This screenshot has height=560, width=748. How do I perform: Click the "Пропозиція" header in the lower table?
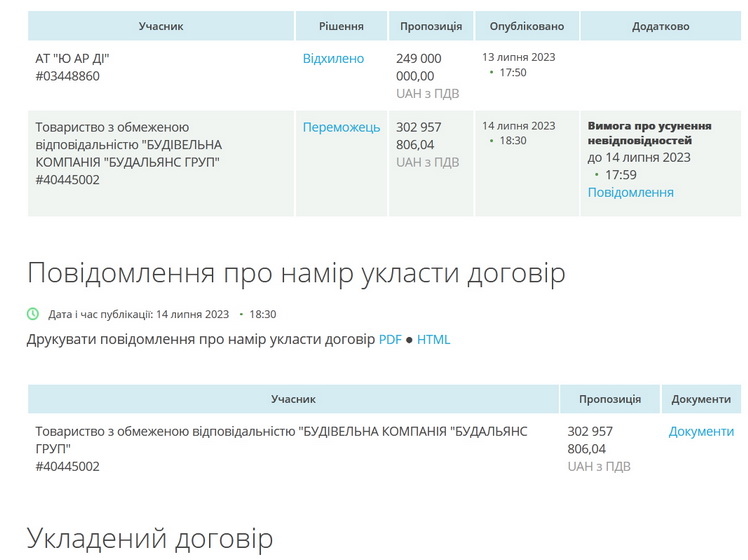[609, 399]
